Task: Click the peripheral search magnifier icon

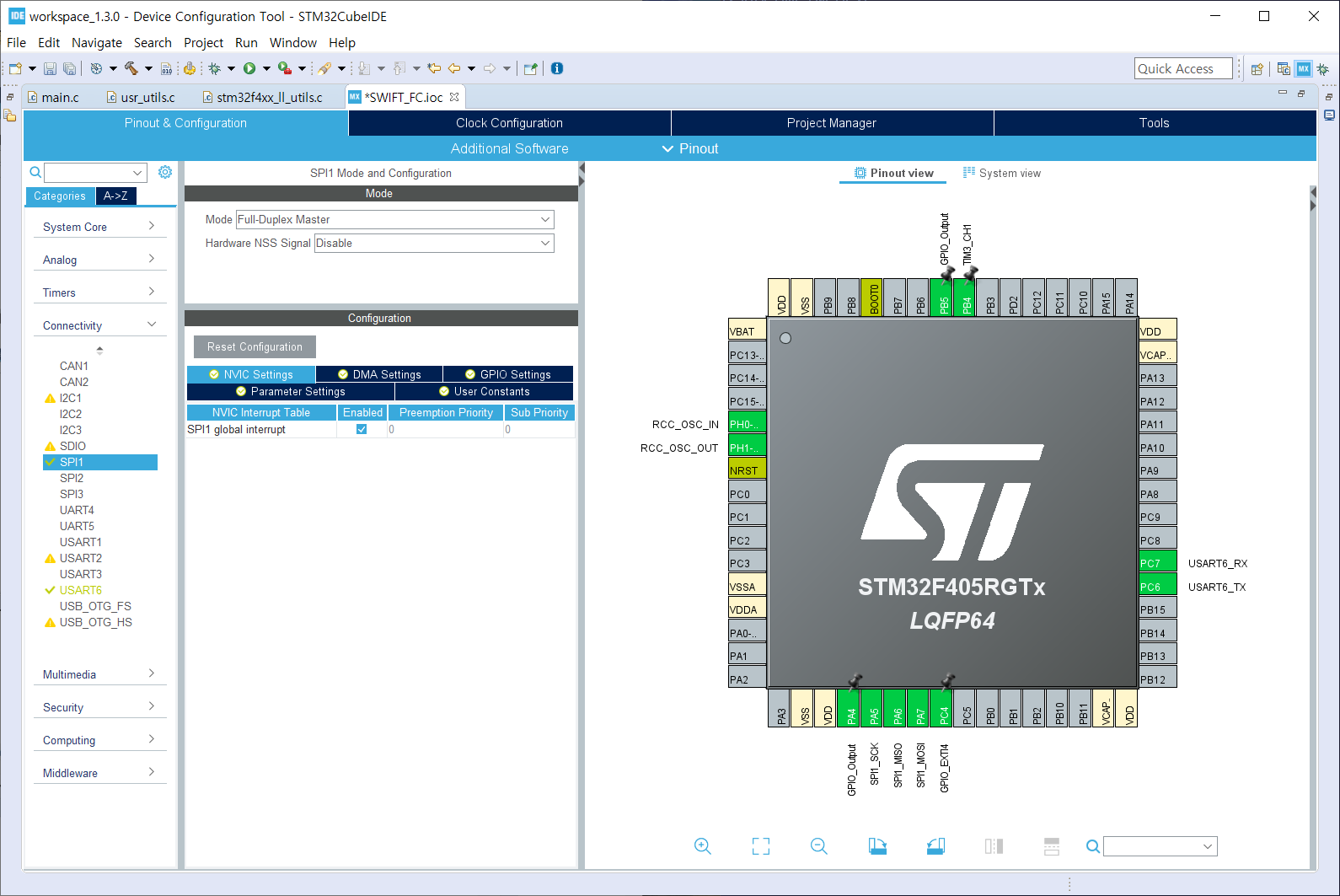Action: pyautogui.click(x=35, y=172)
